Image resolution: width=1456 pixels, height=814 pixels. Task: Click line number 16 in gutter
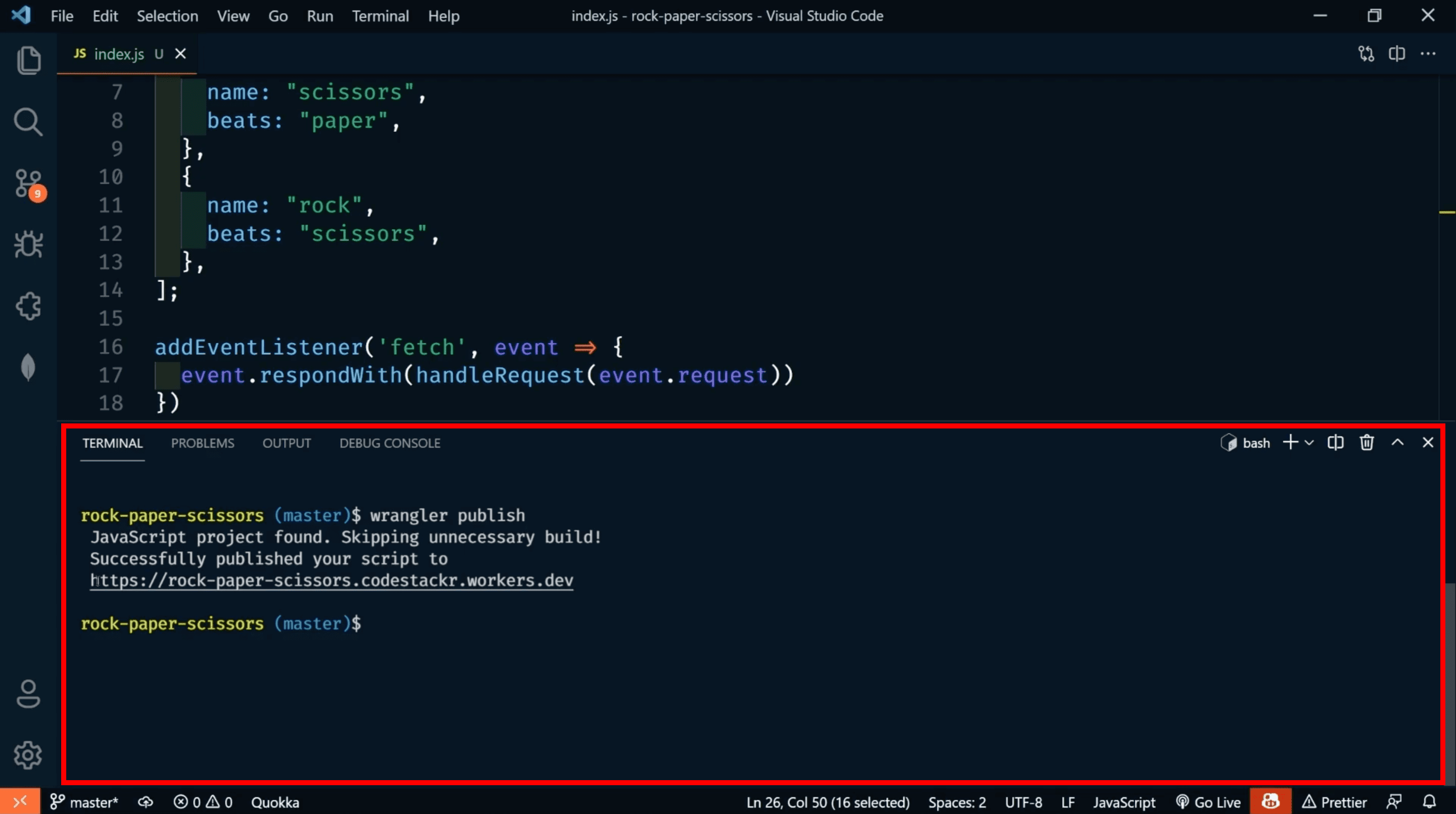[111, 347]
